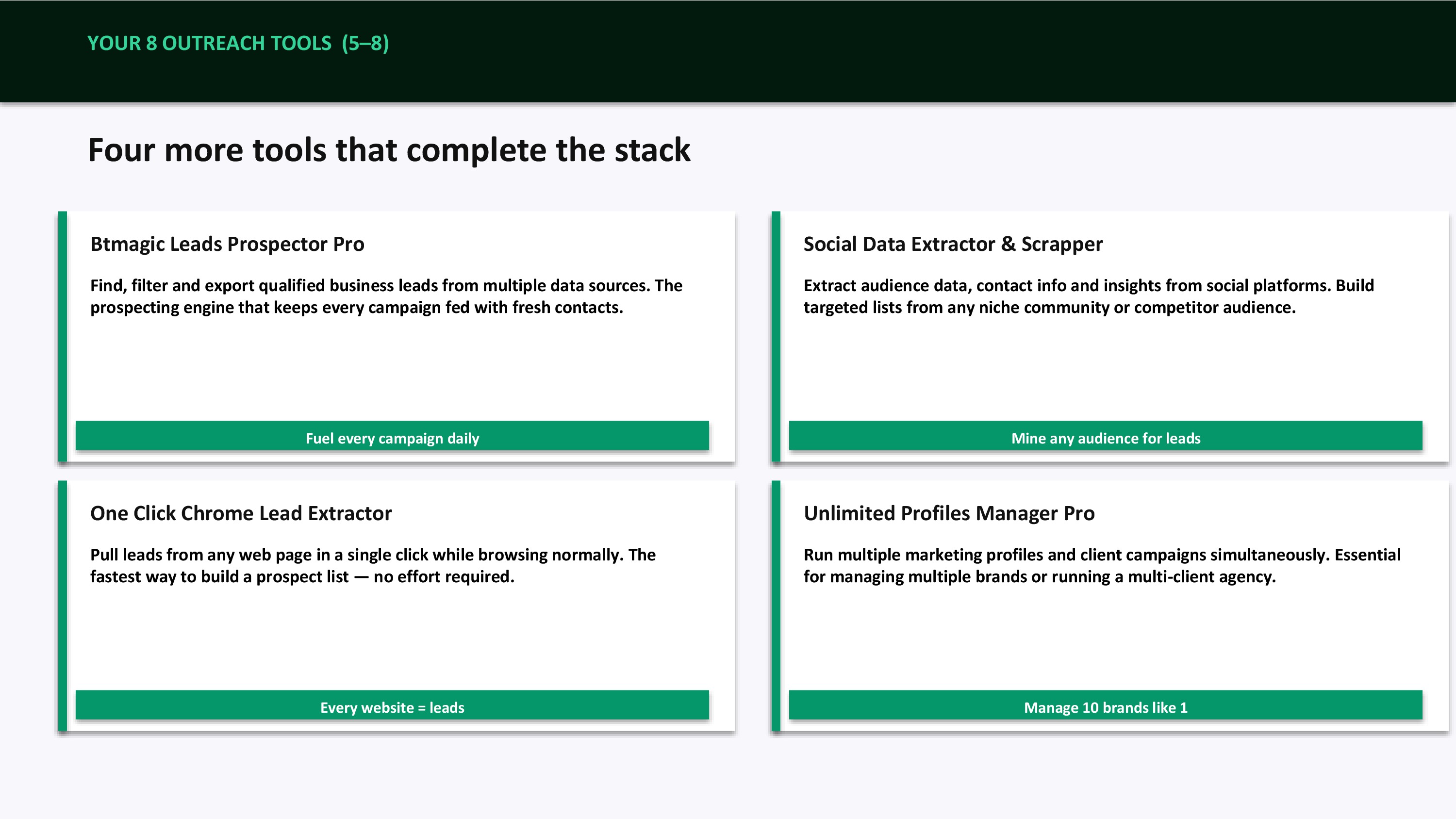Click the Profiles Manager description paragraph
This screenshot has width=1456, height=819.
(1102, 565)
